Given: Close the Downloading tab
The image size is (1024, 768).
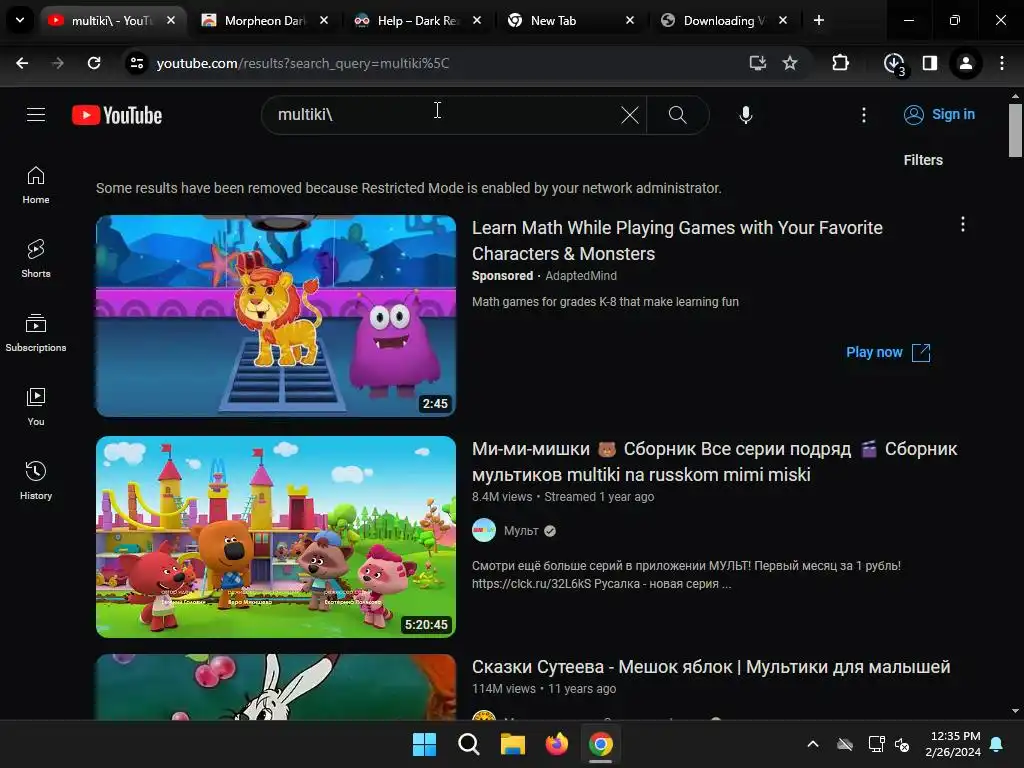Looking at the screenshot, I should [x=783, y=20].
